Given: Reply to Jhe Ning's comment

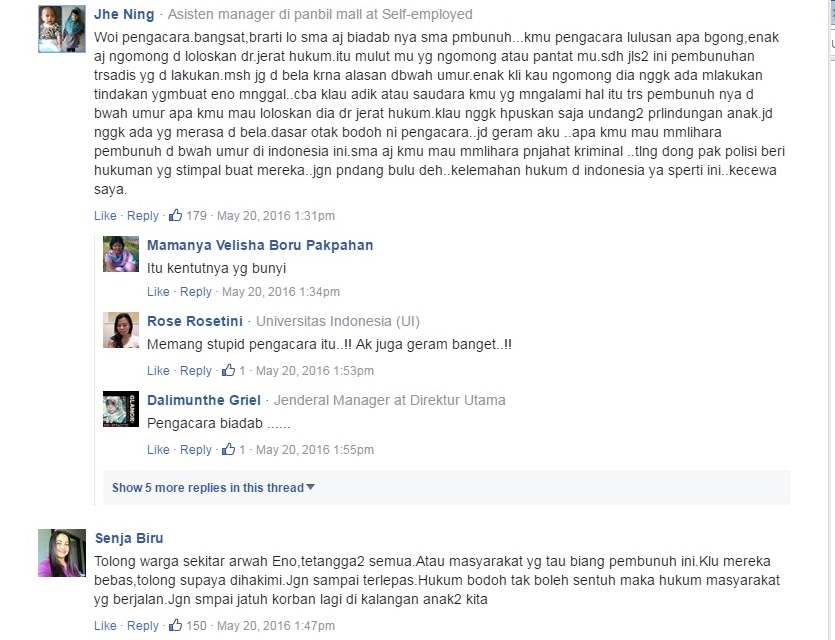Looking at the screenshot, I should (x=143, y=216).
